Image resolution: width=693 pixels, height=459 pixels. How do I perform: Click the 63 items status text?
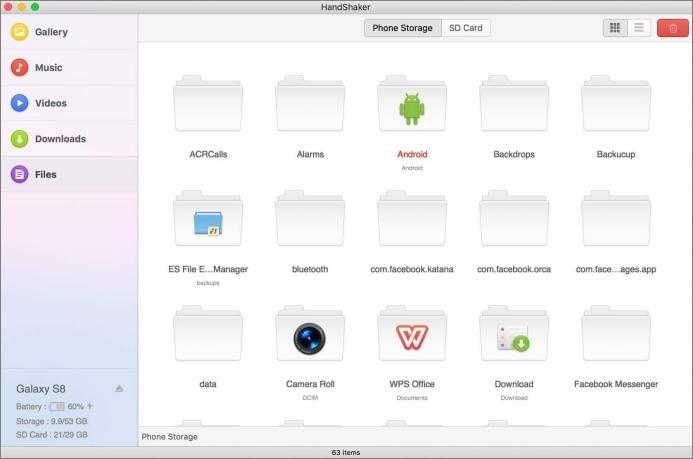point(346,452)
